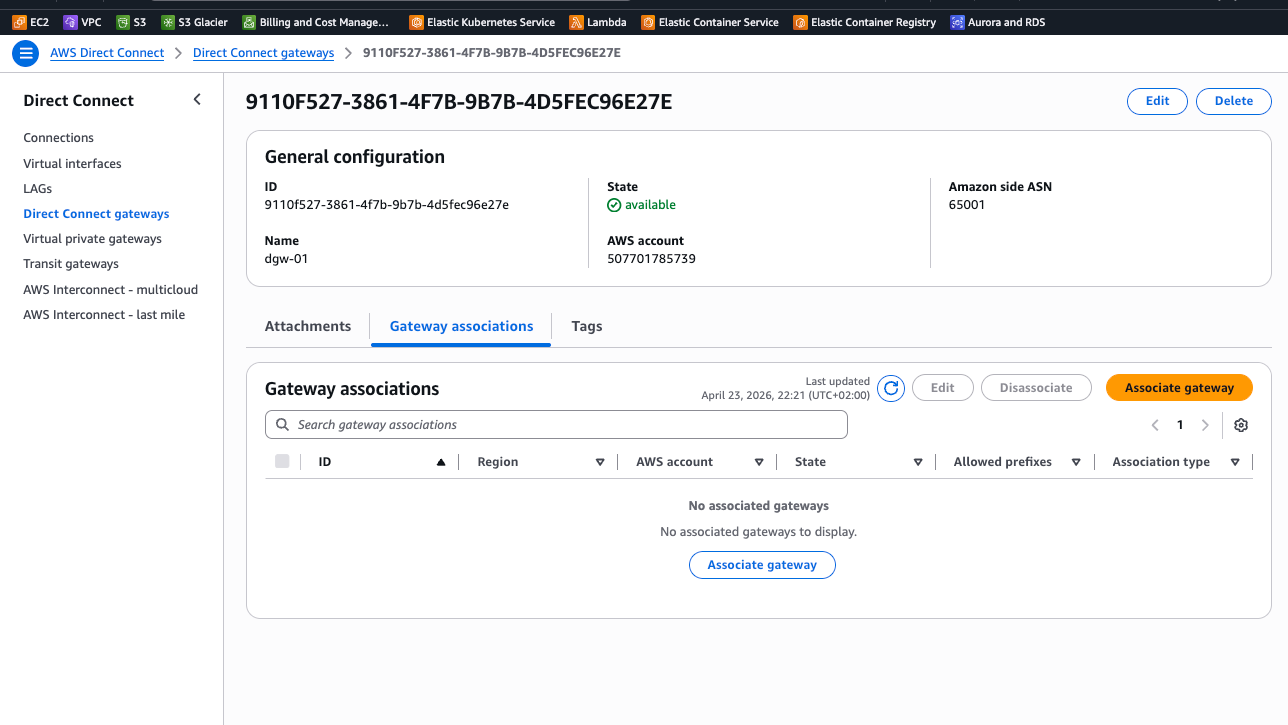The width and height of the screenshot is (1288, 725).
Task: Click the orange Associate gateway button
Action: 1179,388
